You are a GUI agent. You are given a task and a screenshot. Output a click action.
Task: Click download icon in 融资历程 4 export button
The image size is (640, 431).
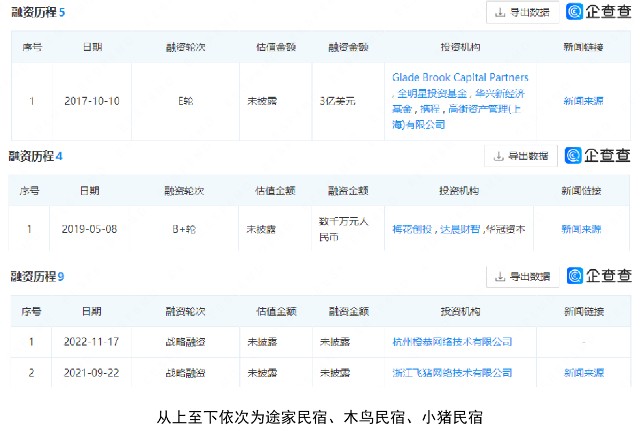498,156
